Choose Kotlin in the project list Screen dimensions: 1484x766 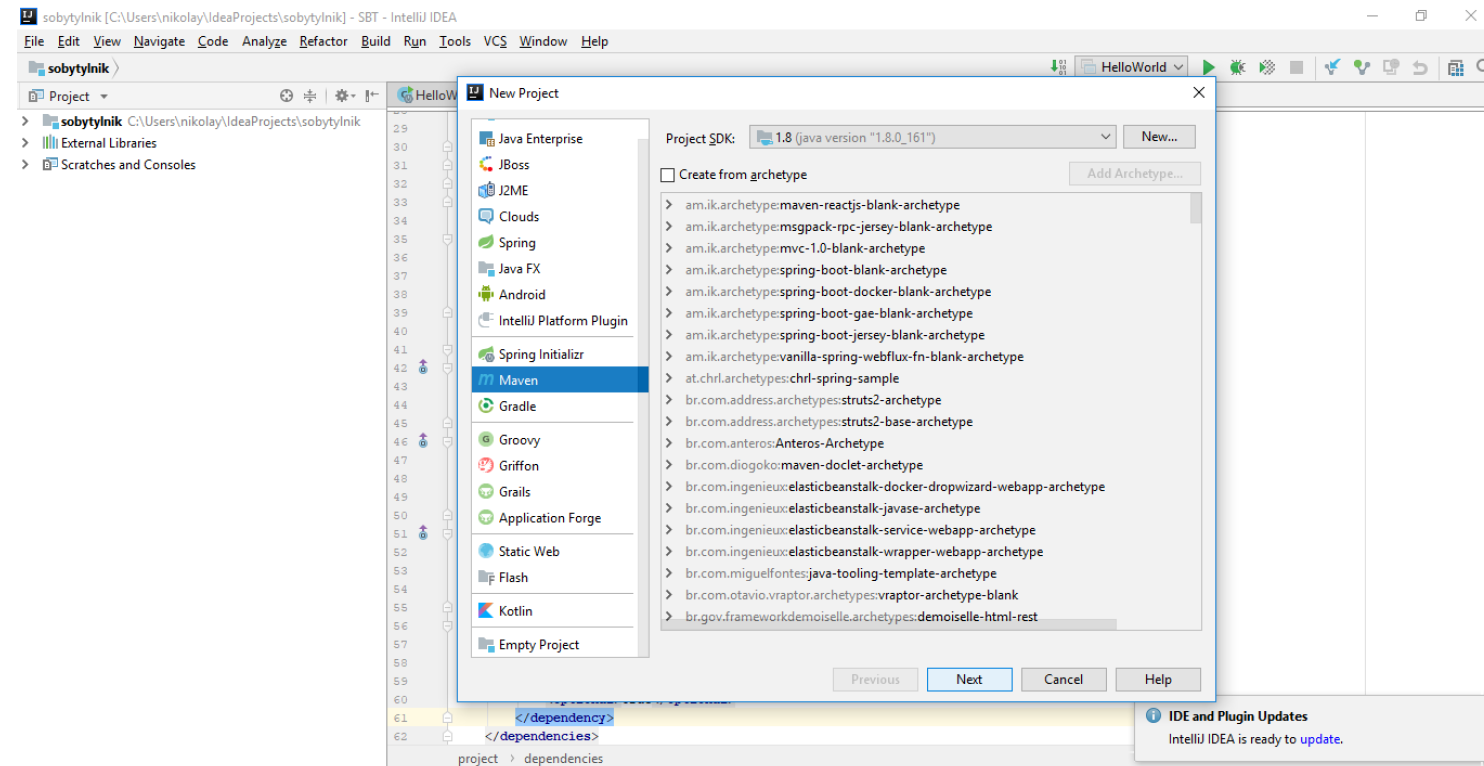(560, 610)
